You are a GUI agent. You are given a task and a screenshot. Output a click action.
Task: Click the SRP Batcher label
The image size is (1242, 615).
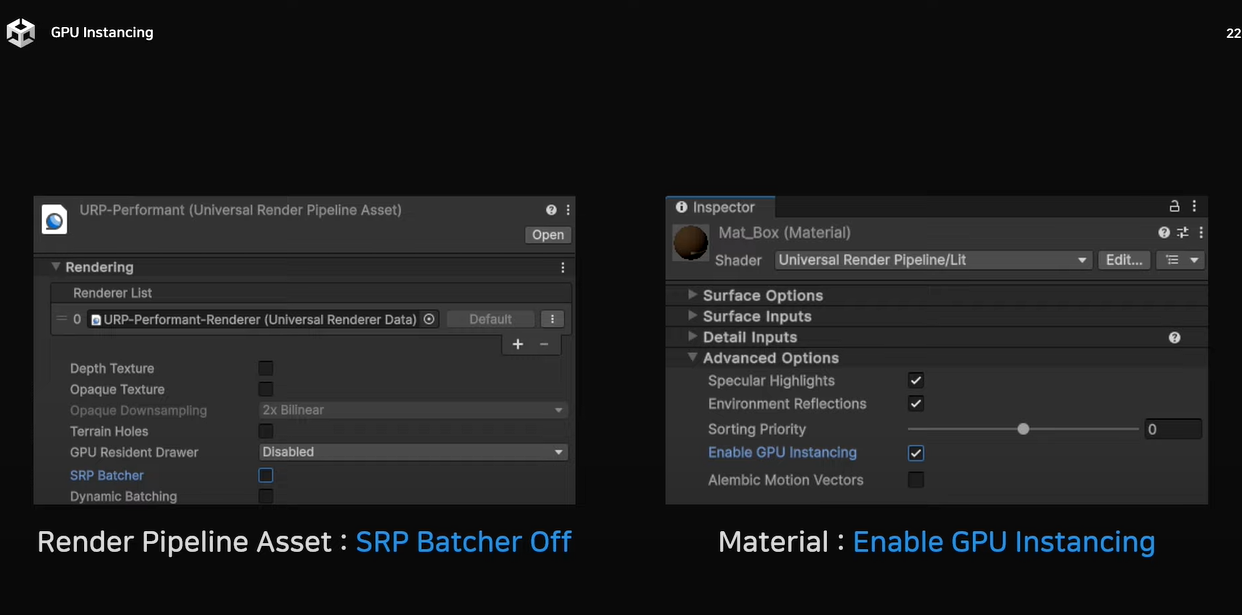pyautogui.click(x=107, y=475)
